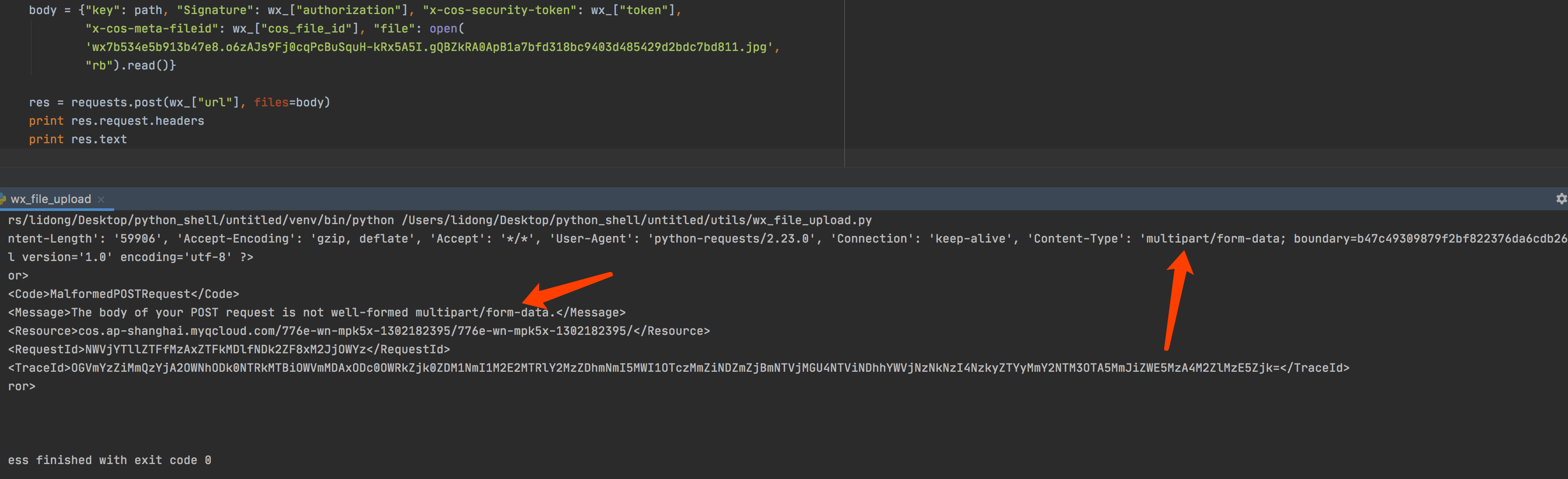This screenshot has height=479, width=1568.
Task: Close the wx_file_upload run tab
Action: pos(101,200)
